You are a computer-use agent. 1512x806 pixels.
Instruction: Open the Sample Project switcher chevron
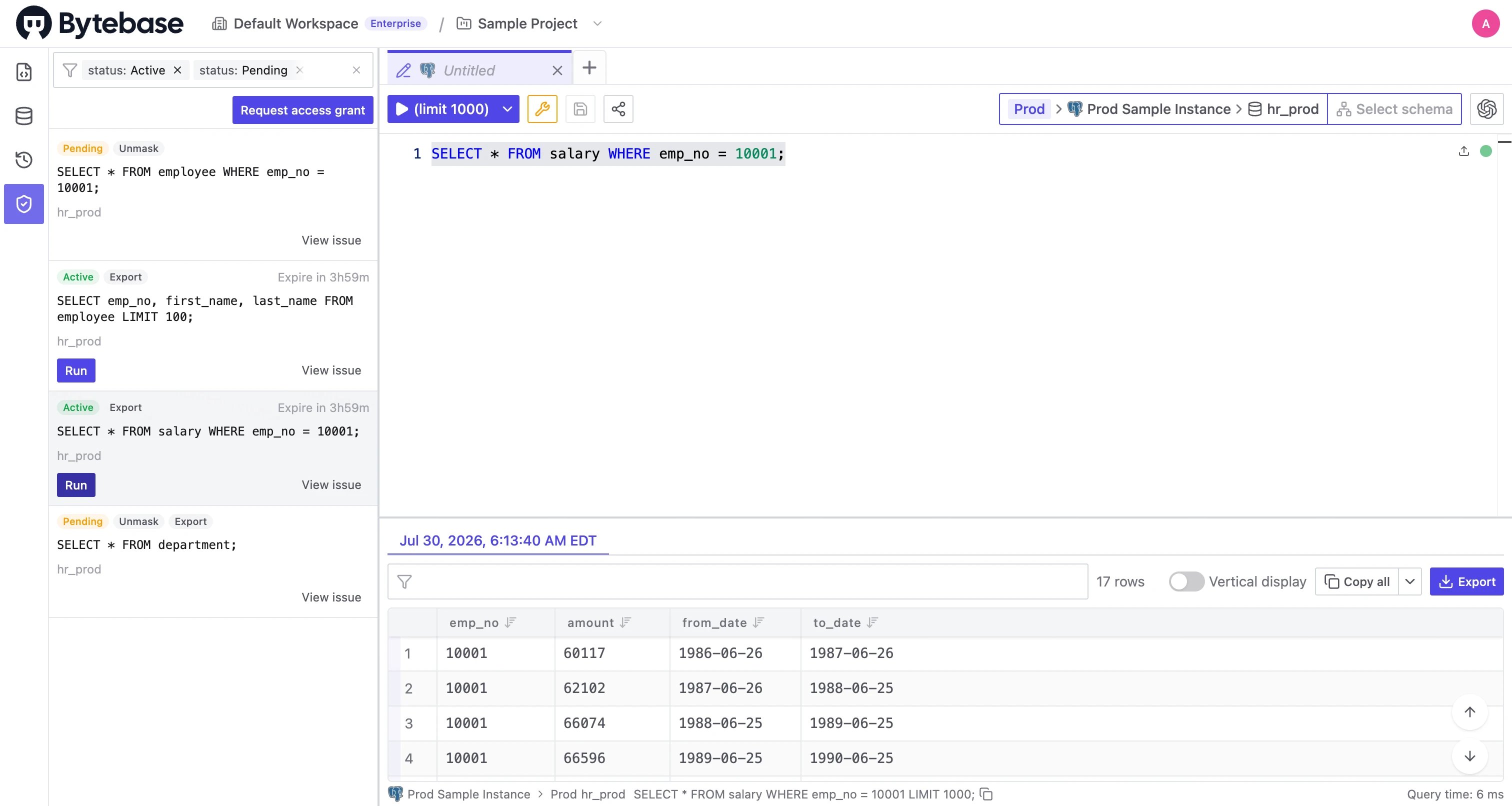click(597, 23)
